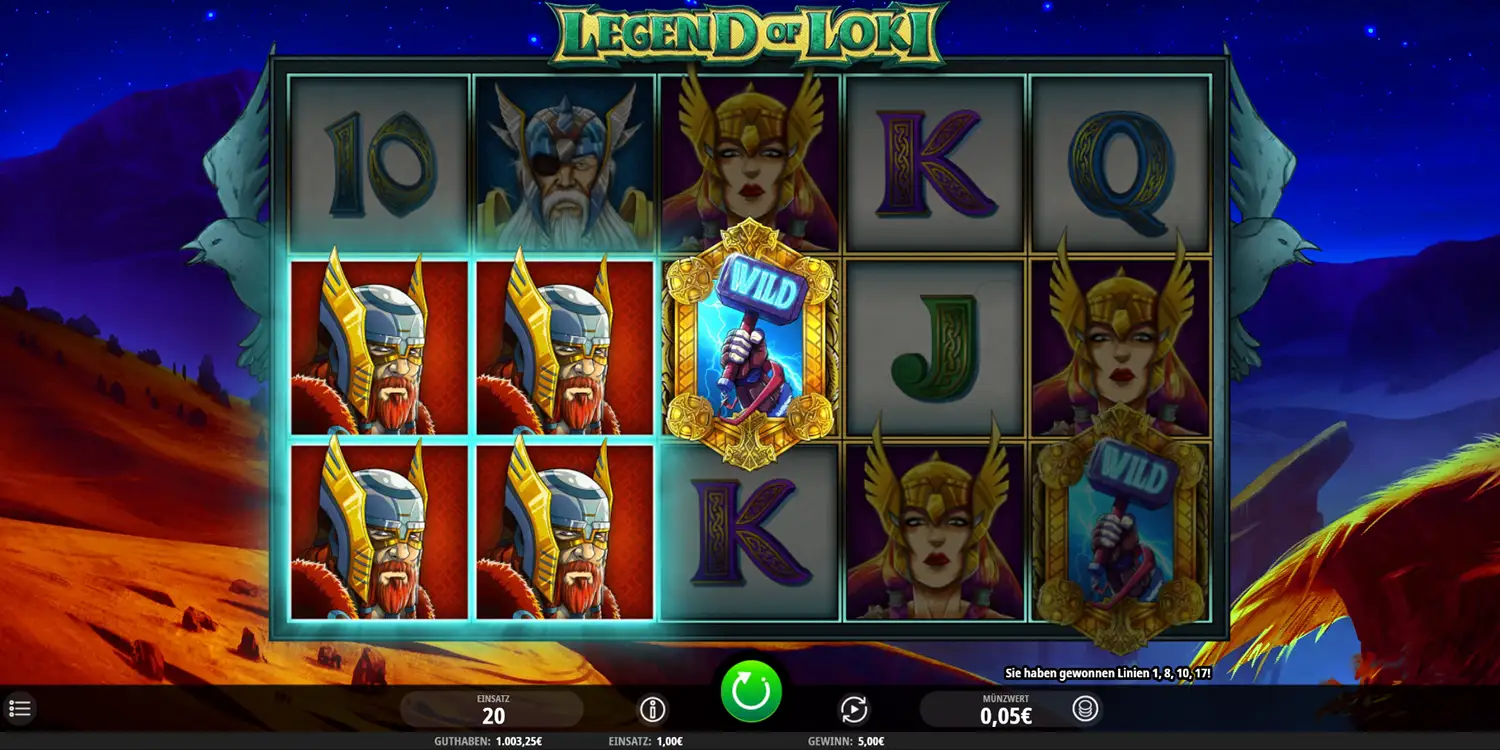Screen dimensions: 1500x750
Task: Click the center WILD hammer symbol
Action: click(750, 343)
